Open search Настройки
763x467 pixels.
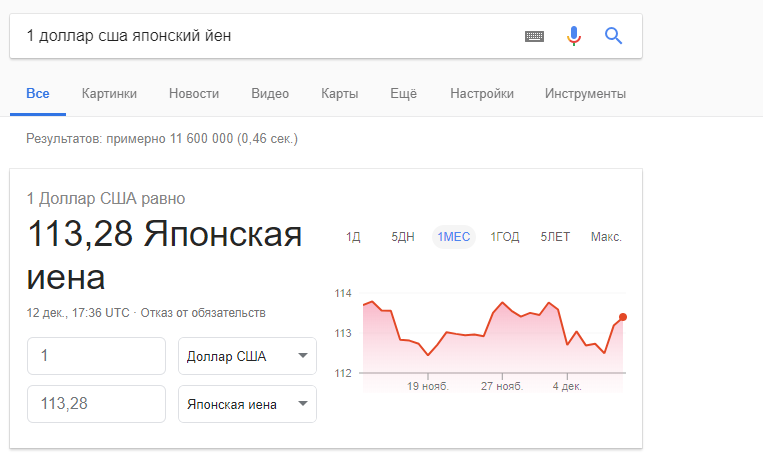click(x=482, y=94)
